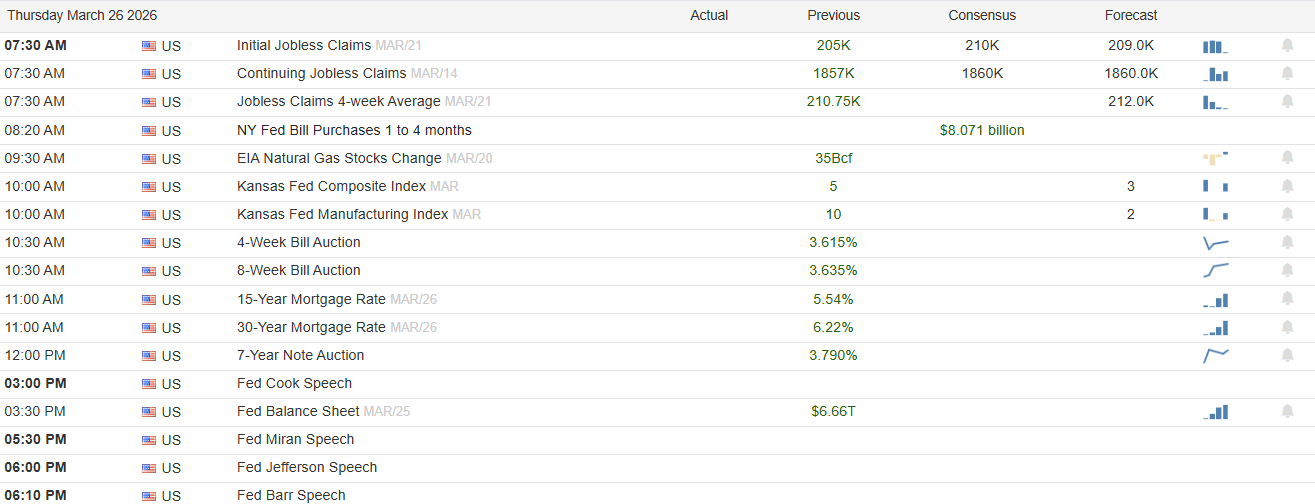Click the alert bell for Continuing Jobless Claims
This screenshot has height=504, width=1315.
pos(1287,74)
